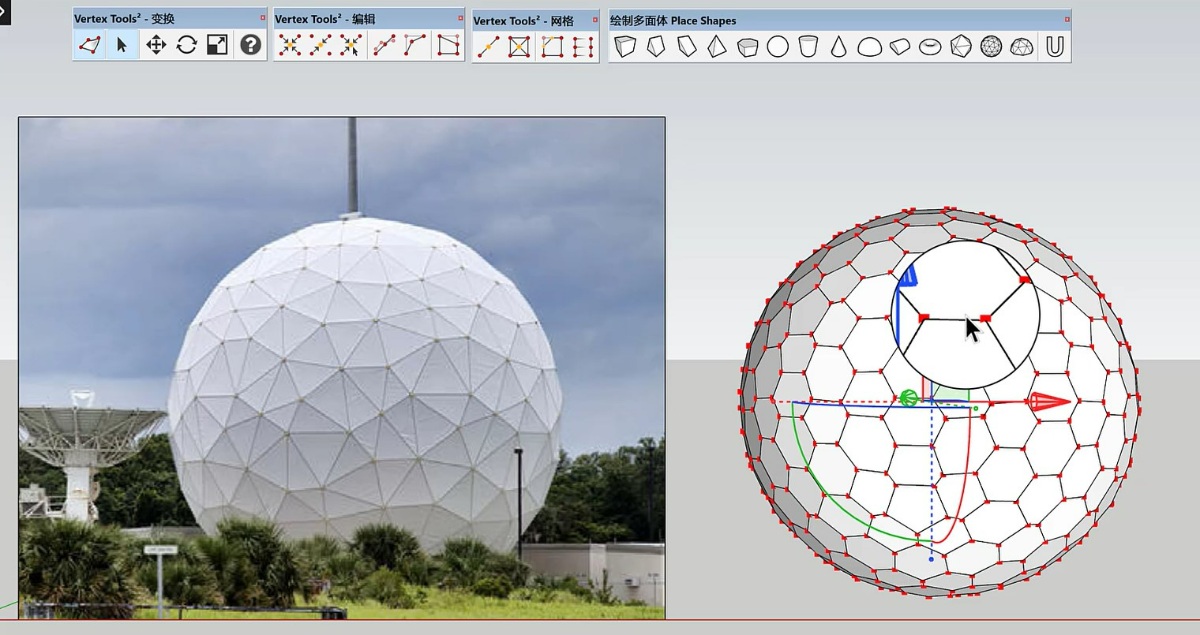Place the half-cylinder shape

pyautogui.click(x=900, y=46)
